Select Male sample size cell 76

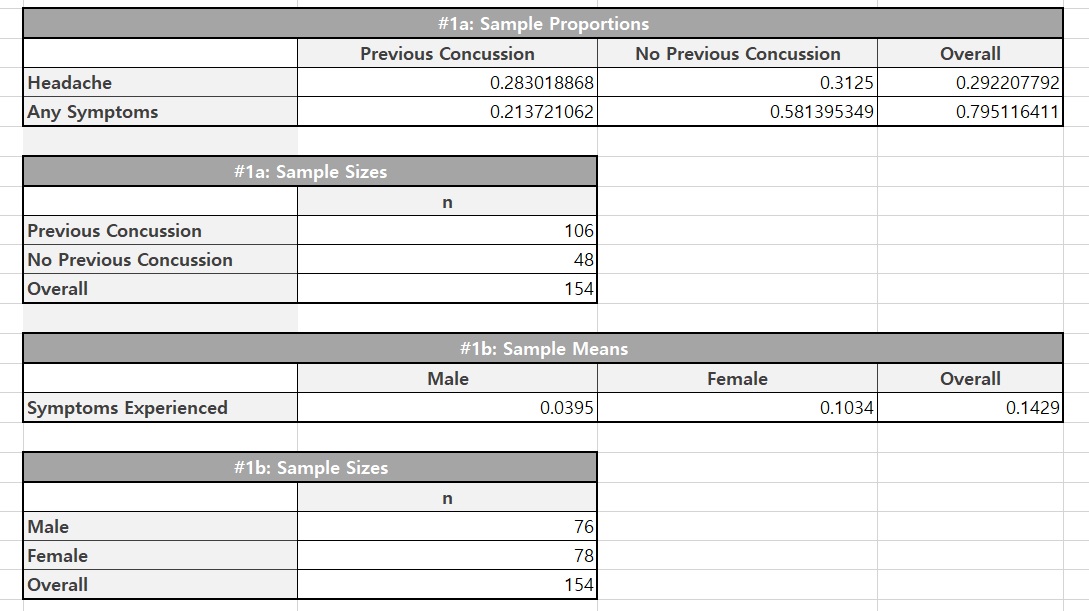point(447,526)
